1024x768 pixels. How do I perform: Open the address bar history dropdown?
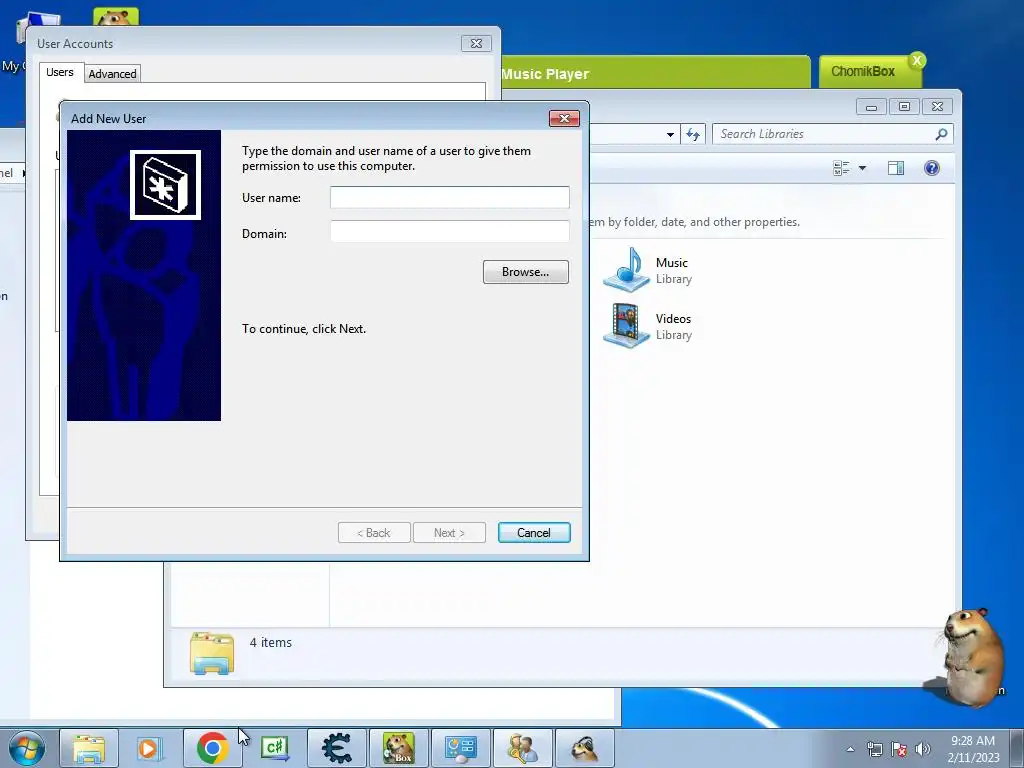pos(670,135)
